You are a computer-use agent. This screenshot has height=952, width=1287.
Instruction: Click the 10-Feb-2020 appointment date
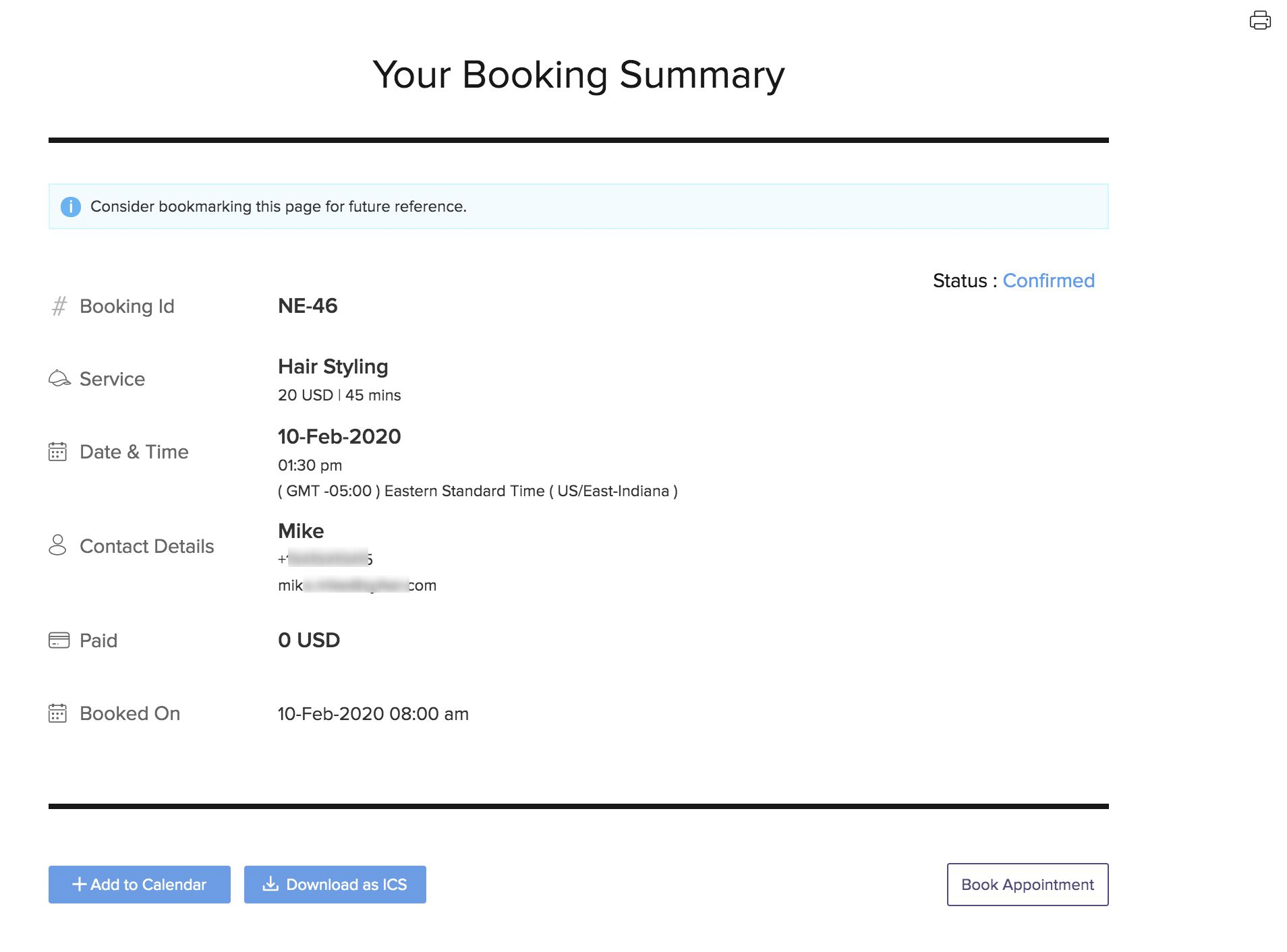coord(339,436)
